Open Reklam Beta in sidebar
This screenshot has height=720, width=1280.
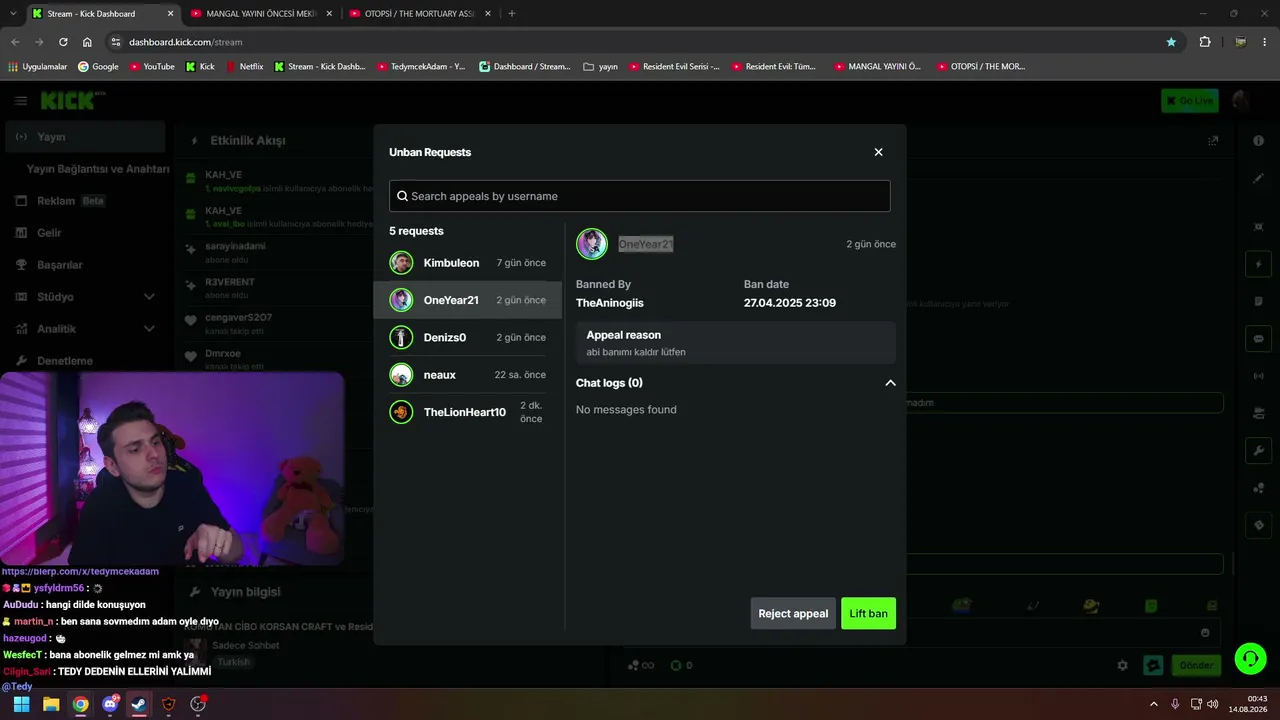[85, 201]
